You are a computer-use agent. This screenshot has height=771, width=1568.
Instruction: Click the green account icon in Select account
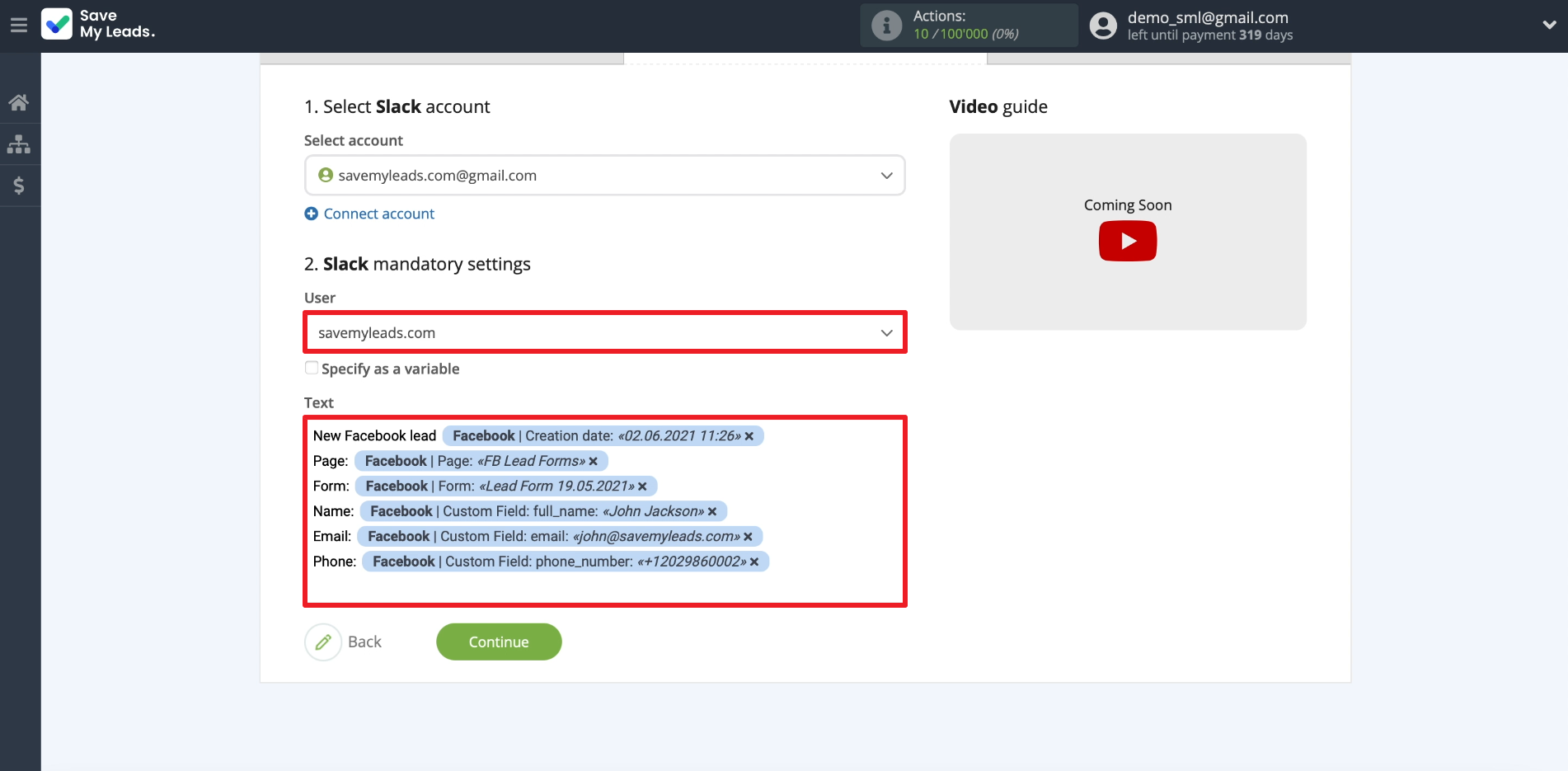pos(326,175)
